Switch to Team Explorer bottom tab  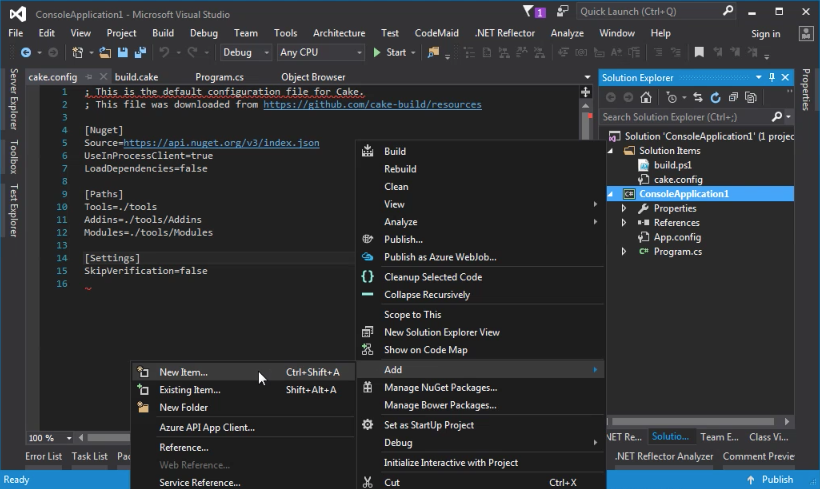719,437
